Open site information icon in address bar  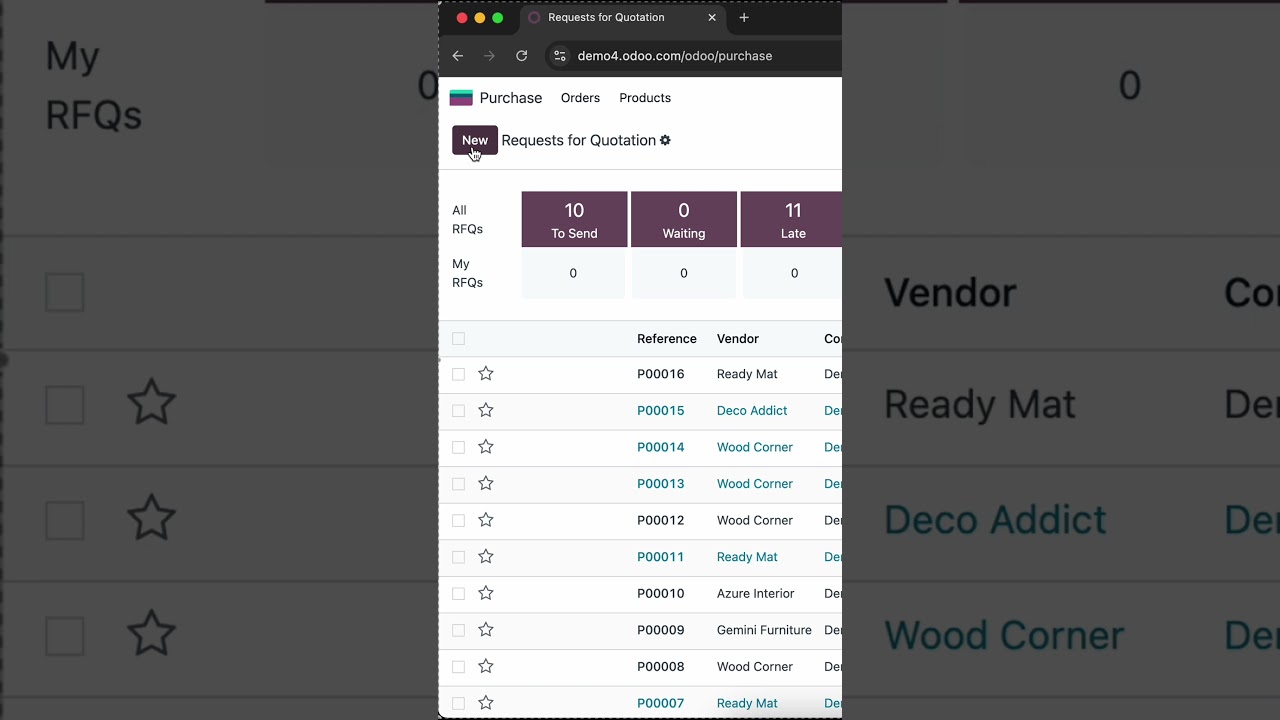click(560, 56)
